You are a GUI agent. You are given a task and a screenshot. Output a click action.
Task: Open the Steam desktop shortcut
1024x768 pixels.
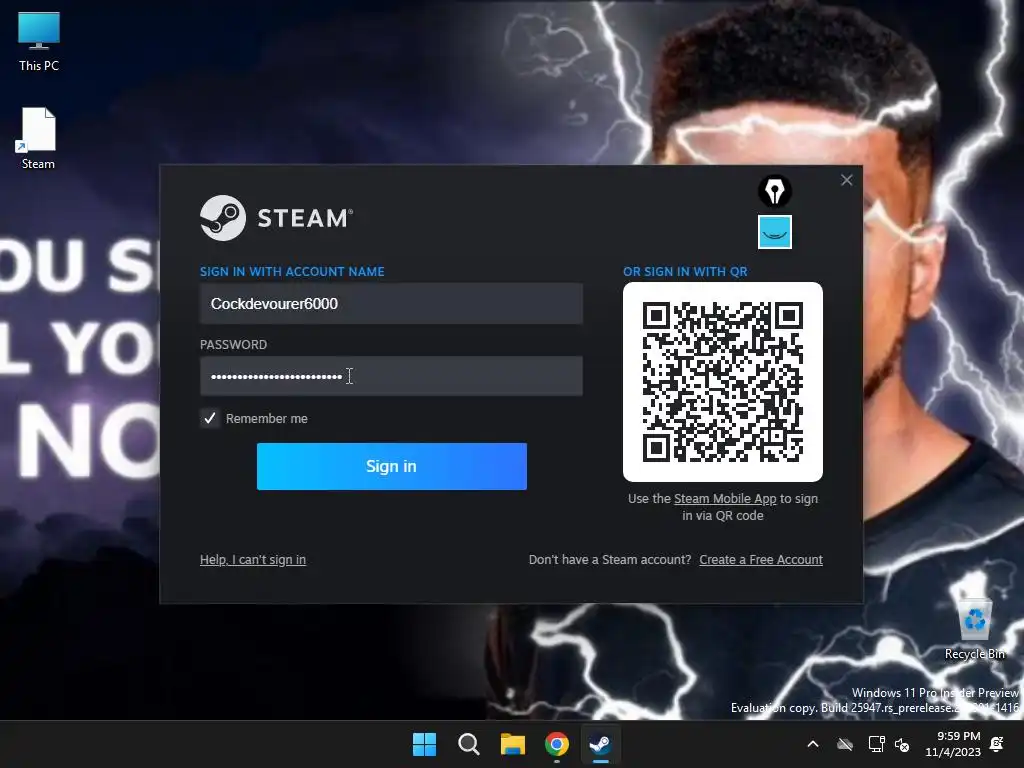[38, 138]
